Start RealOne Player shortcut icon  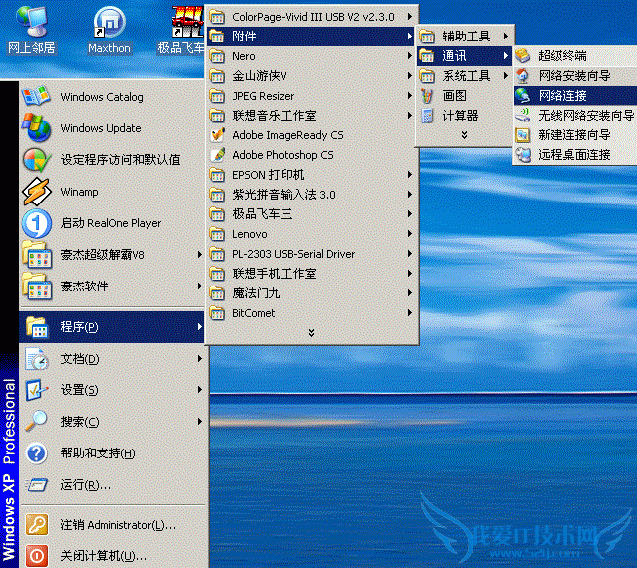37,223
